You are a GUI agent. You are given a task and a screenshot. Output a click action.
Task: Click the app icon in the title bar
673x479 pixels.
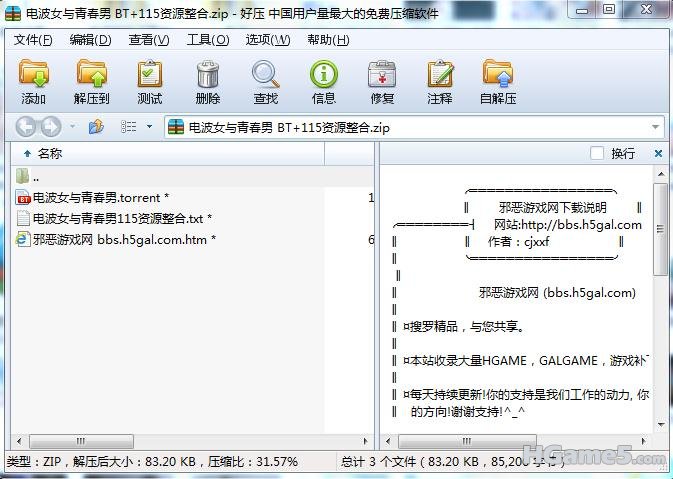click(12, 13)
